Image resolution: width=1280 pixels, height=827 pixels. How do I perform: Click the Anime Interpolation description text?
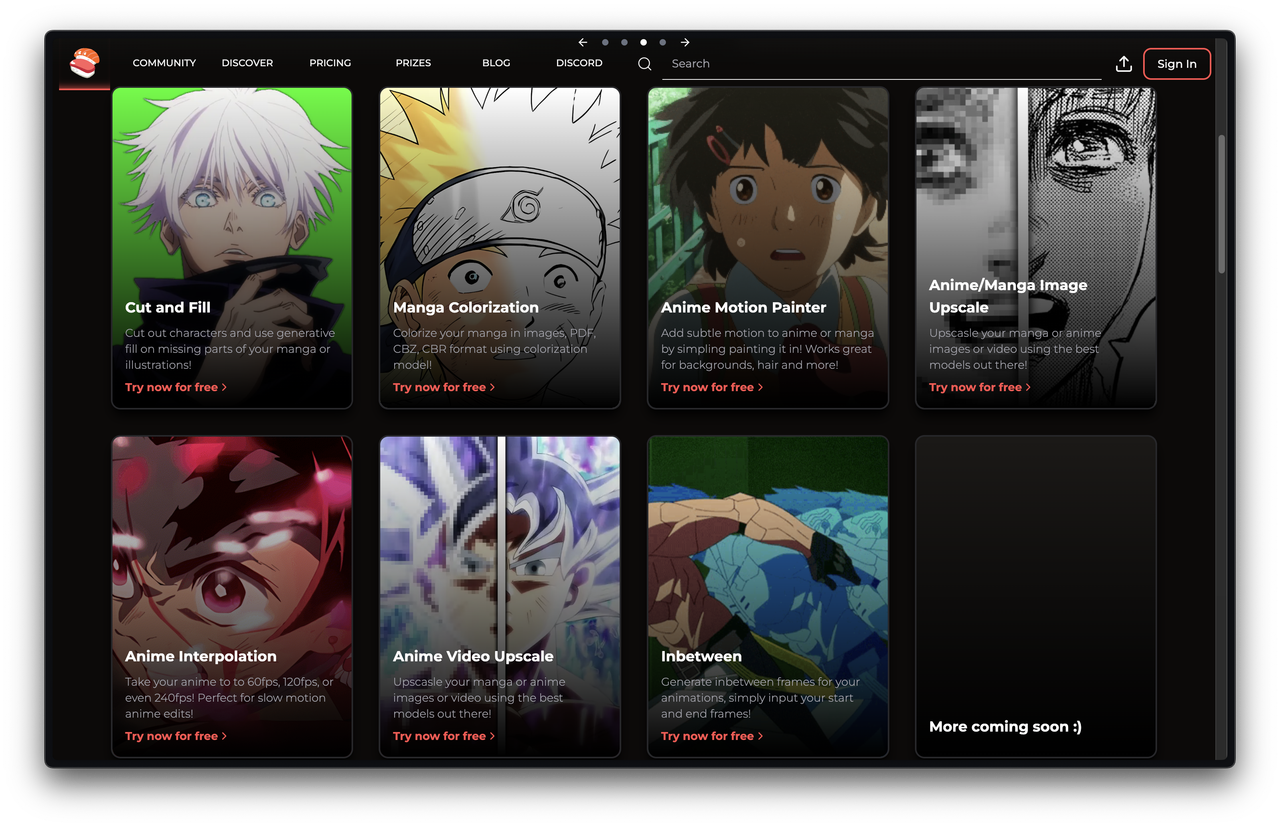pyautogui.click(x=229, y=698)
